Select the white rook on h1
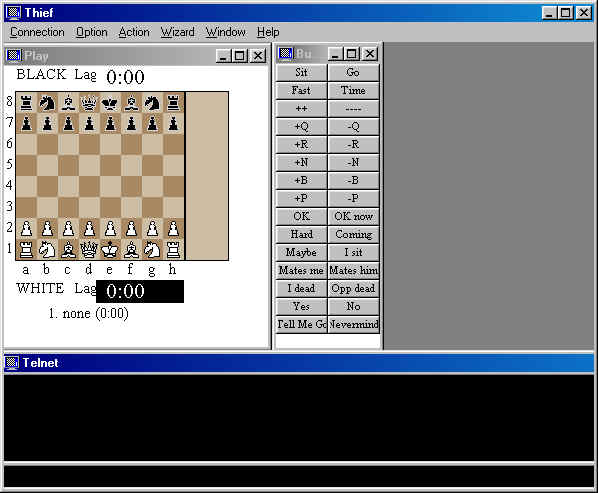This screenshot has width=598, height=493. click(174, 250)
